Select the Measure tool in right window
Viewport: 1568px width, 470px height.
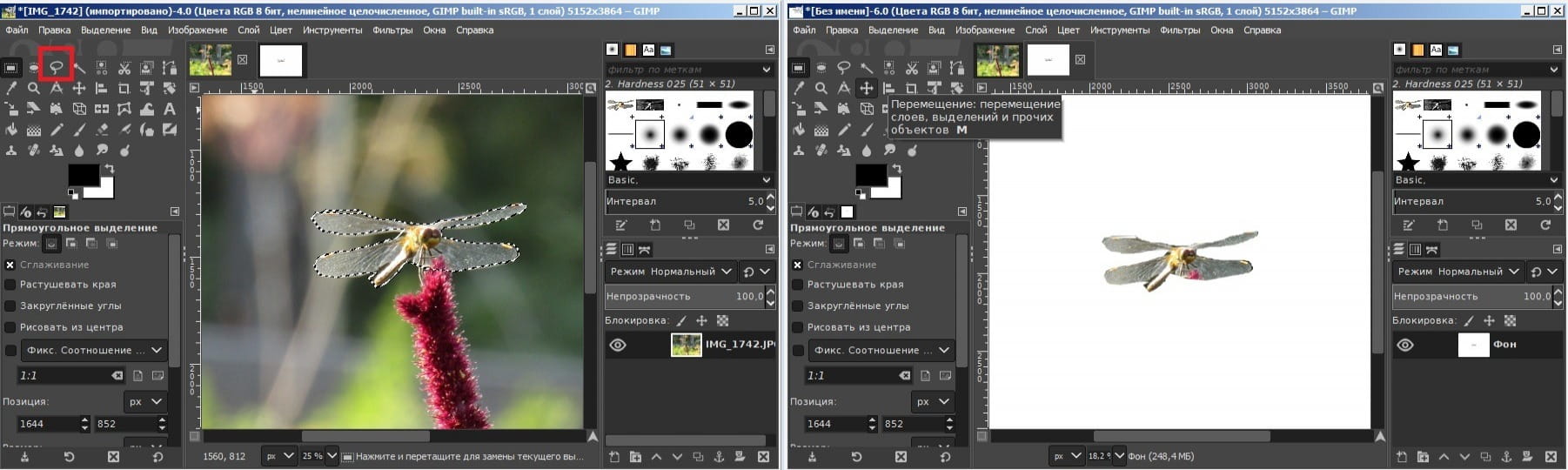[x=843, y=88]
